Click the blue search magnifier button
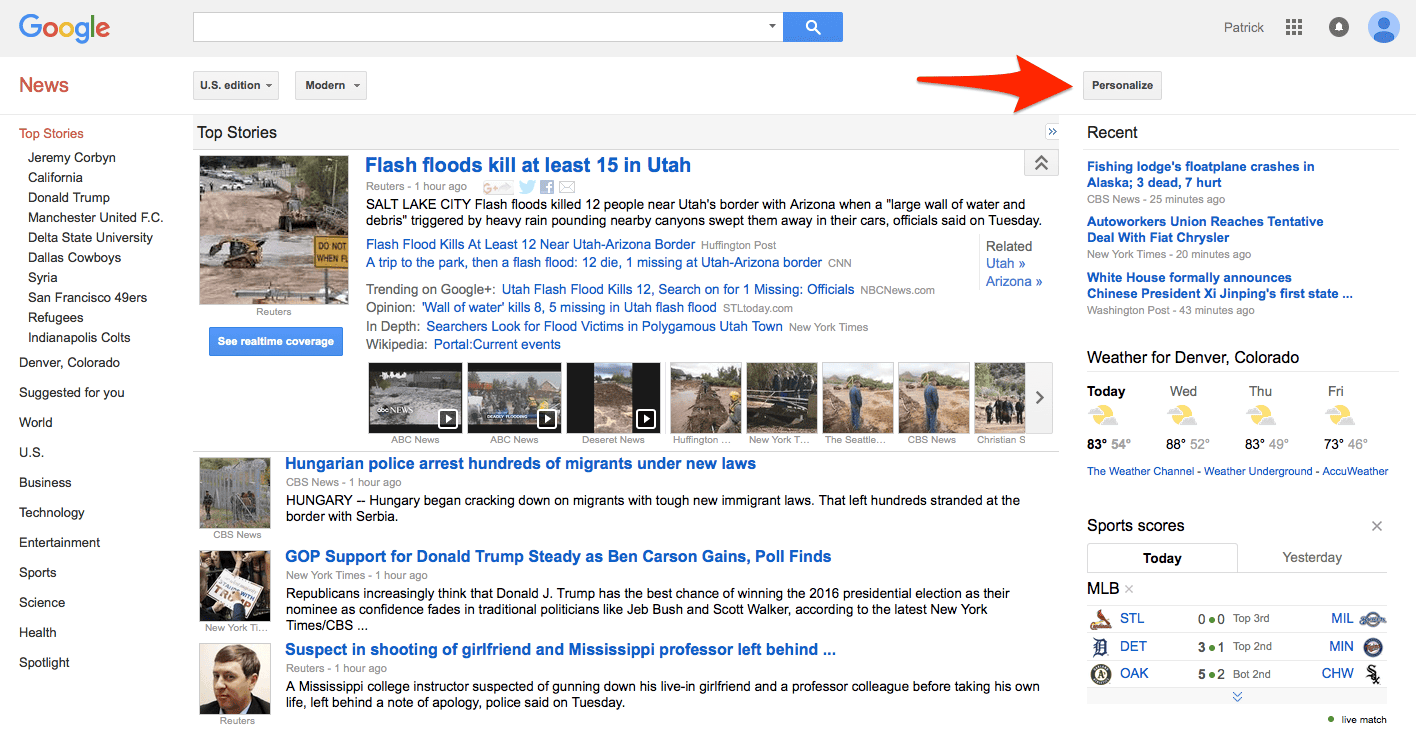Screen dimensions: 1416x732 coord(812,27)
